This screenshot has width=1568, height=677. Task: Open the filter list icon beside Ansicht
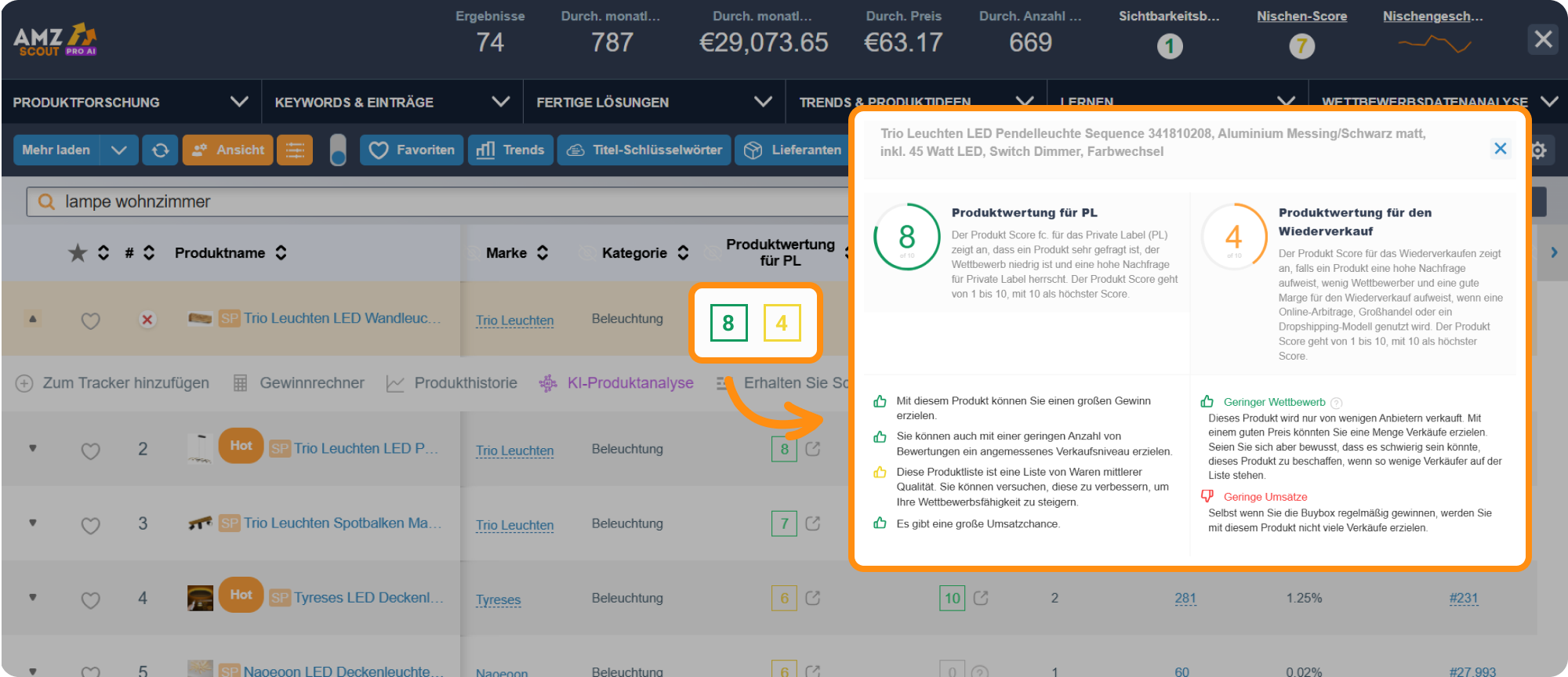click(295, 150)
